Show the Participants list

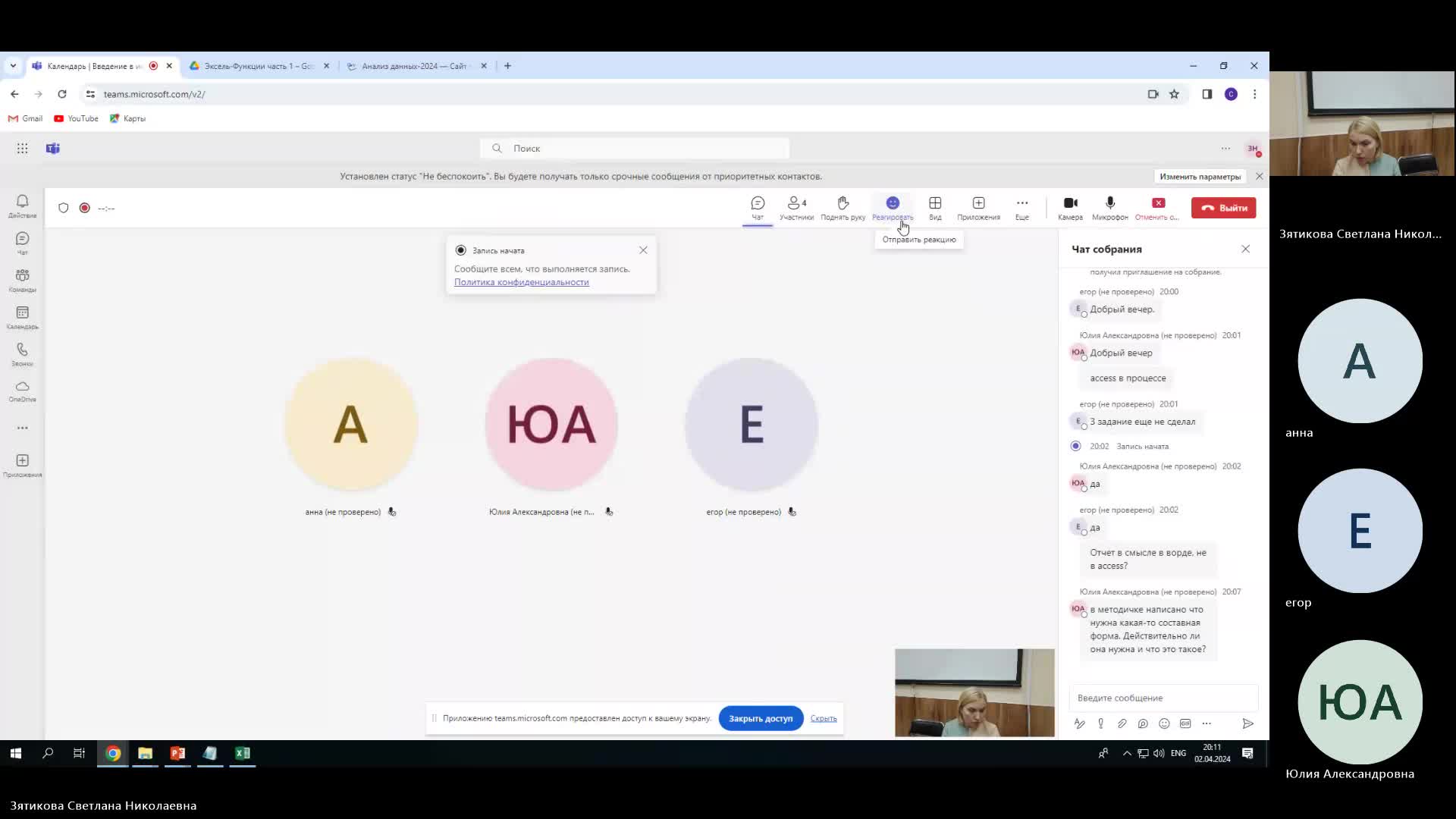(796, 208)
